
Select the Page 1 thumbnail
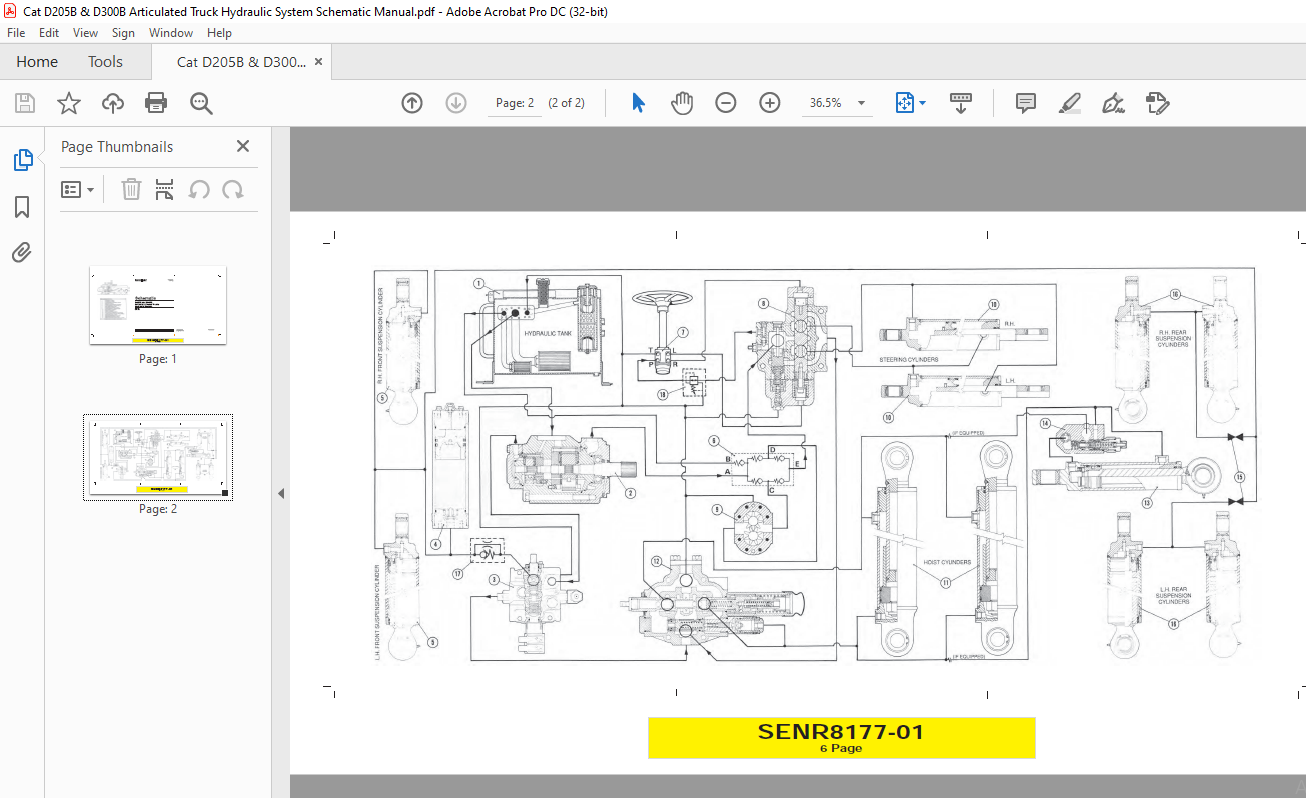pyautogui.click(x=158, y=305)
